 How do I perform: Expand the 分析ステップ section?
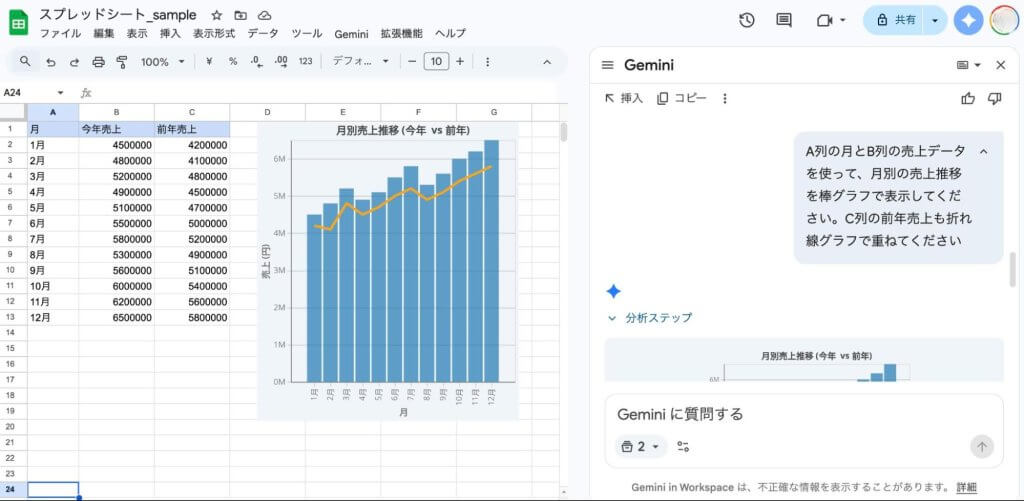tap(649, 318)
